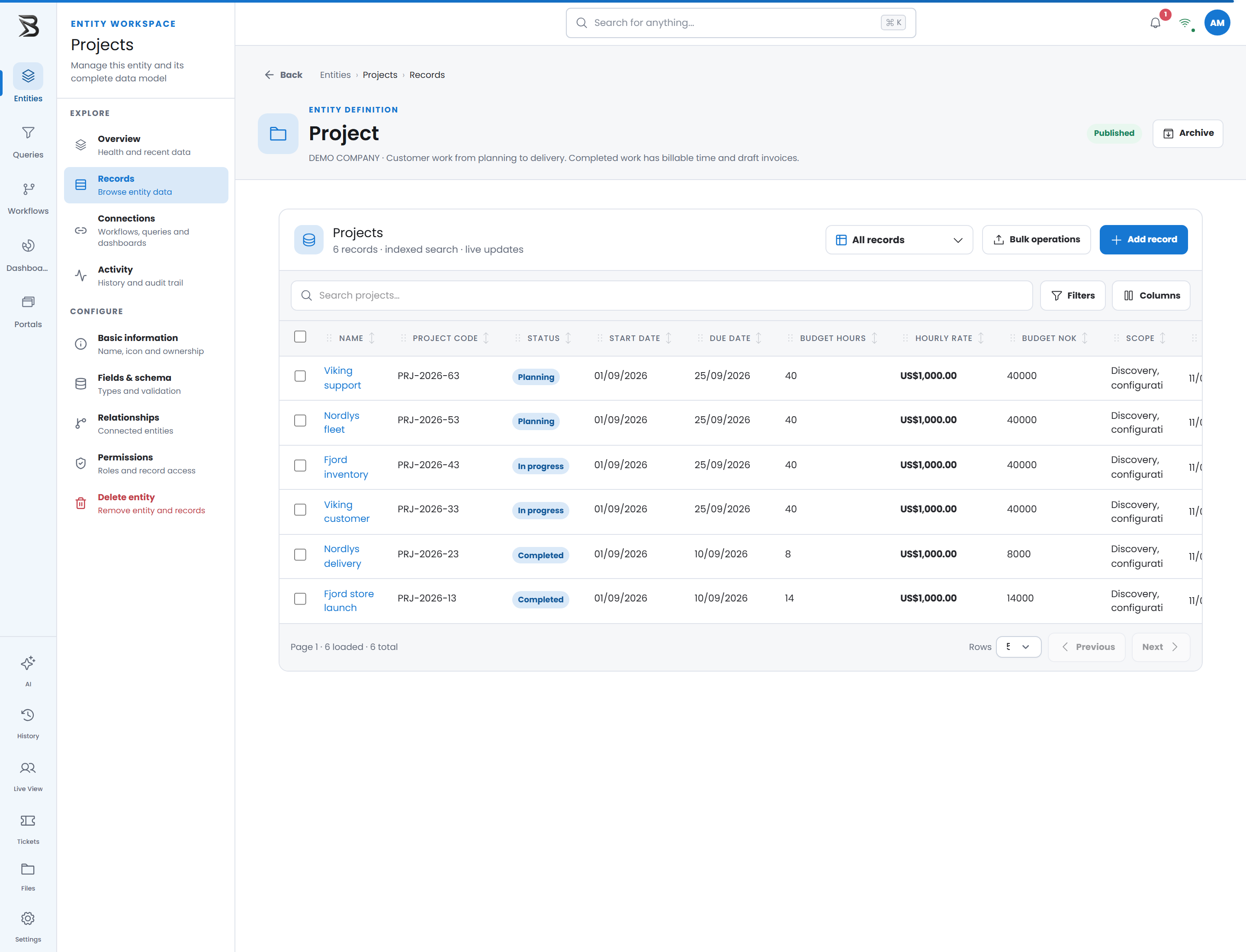
Task: Select the Viking customer row checkbox
Action: click(300, 509)
